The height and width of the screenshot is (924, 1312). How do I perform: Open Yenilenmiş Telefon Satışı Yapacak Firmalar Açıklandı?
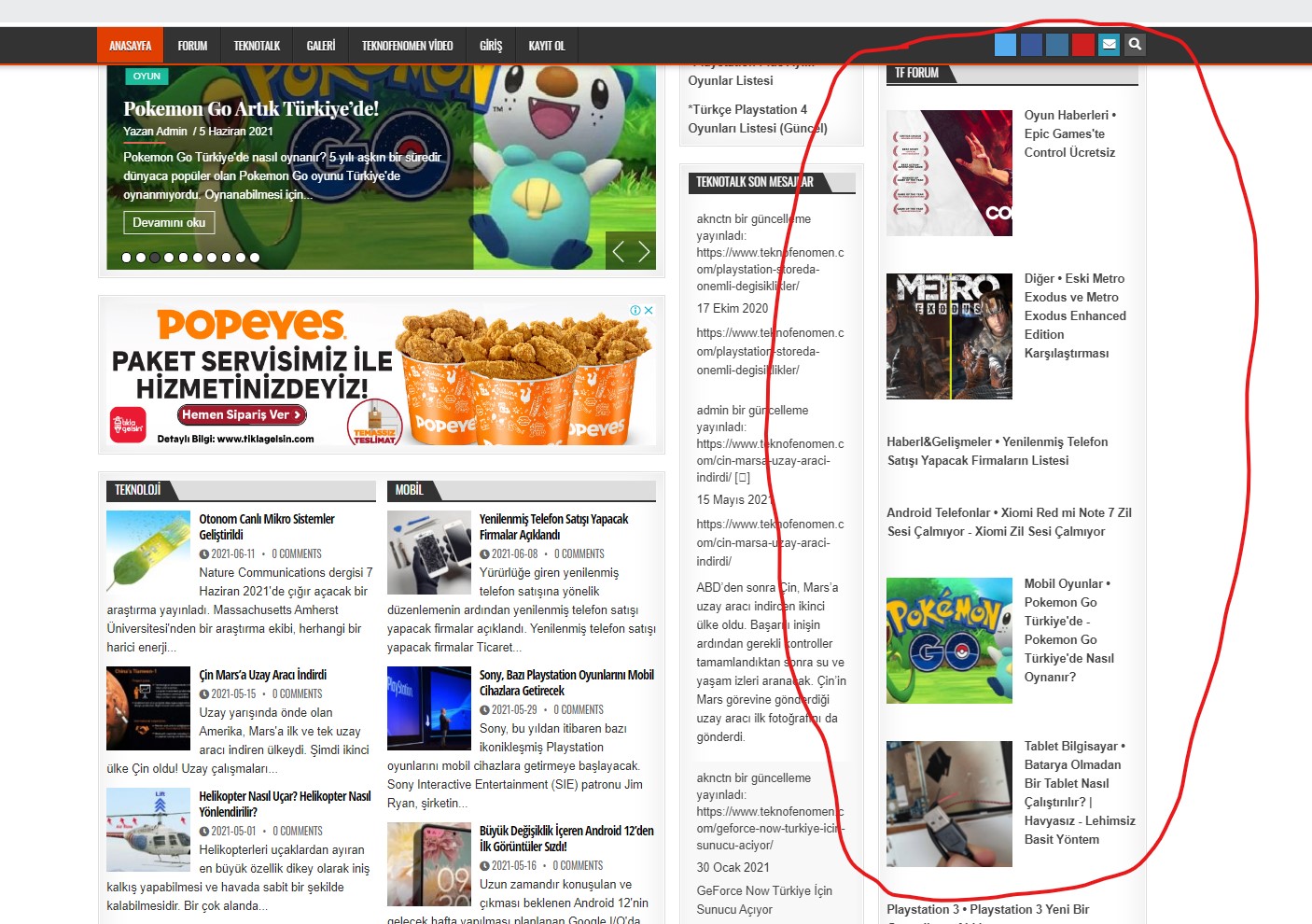pos(553,526)
